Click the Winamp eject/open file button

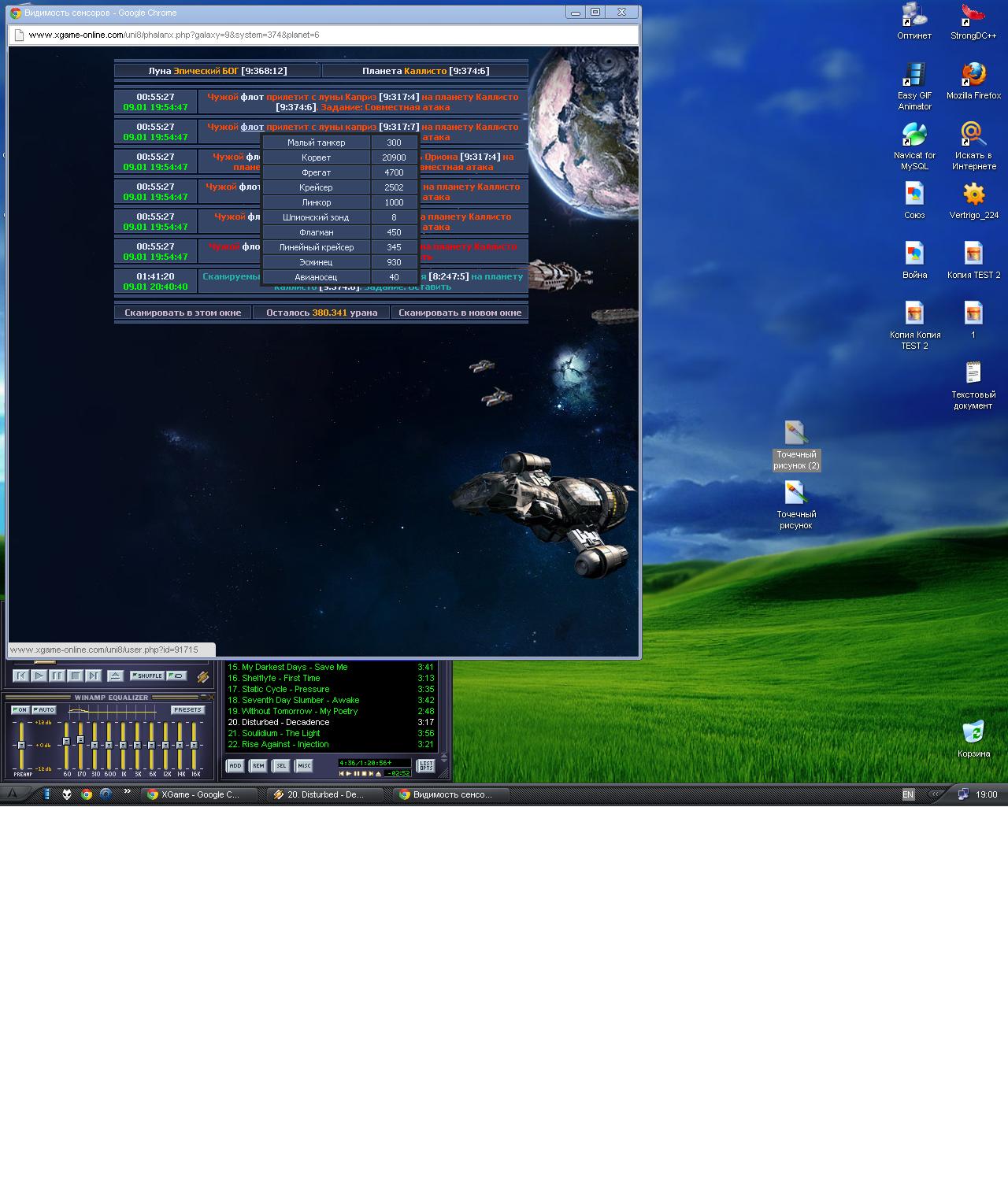[x=115, y=676]
